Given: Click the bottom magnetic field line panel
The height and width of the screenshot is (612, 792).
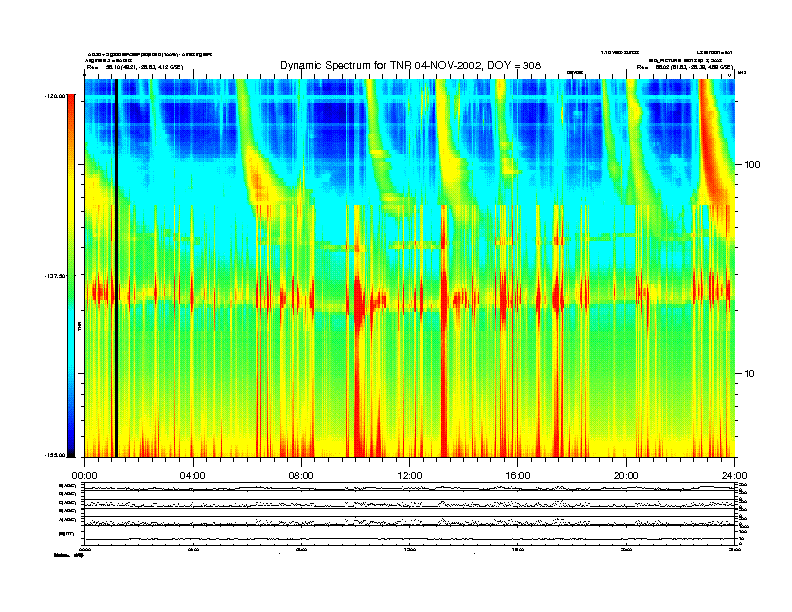Looking at the screenshot, I should click(x=410, y=535).
